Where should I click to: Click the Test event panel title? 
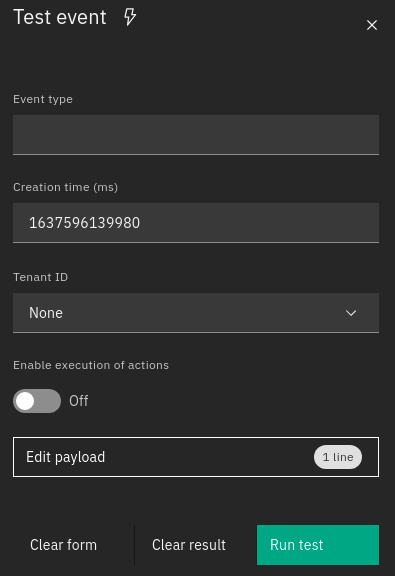[x=60, y=17]
